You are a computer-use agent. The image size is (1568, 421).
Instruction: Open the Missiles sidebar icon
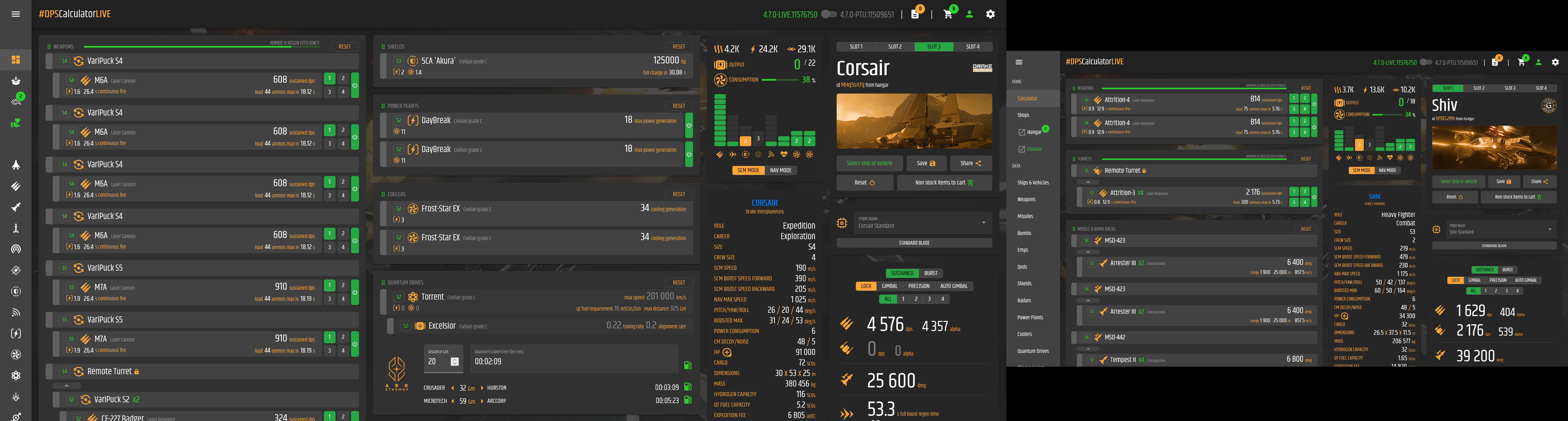[x=16, y=208]
